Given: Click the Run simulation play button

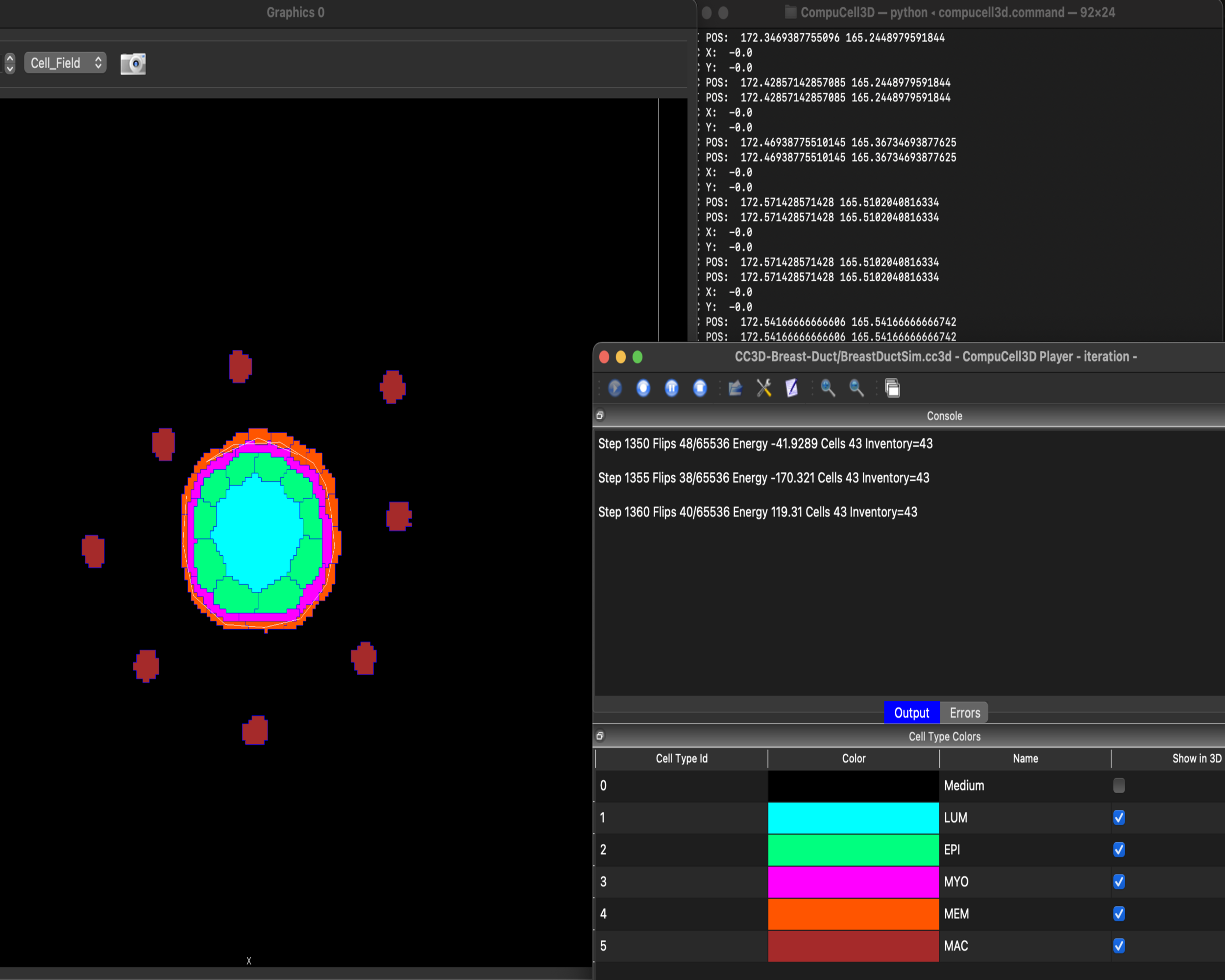Looking at the screenshot, I should (x=615, y=388).
